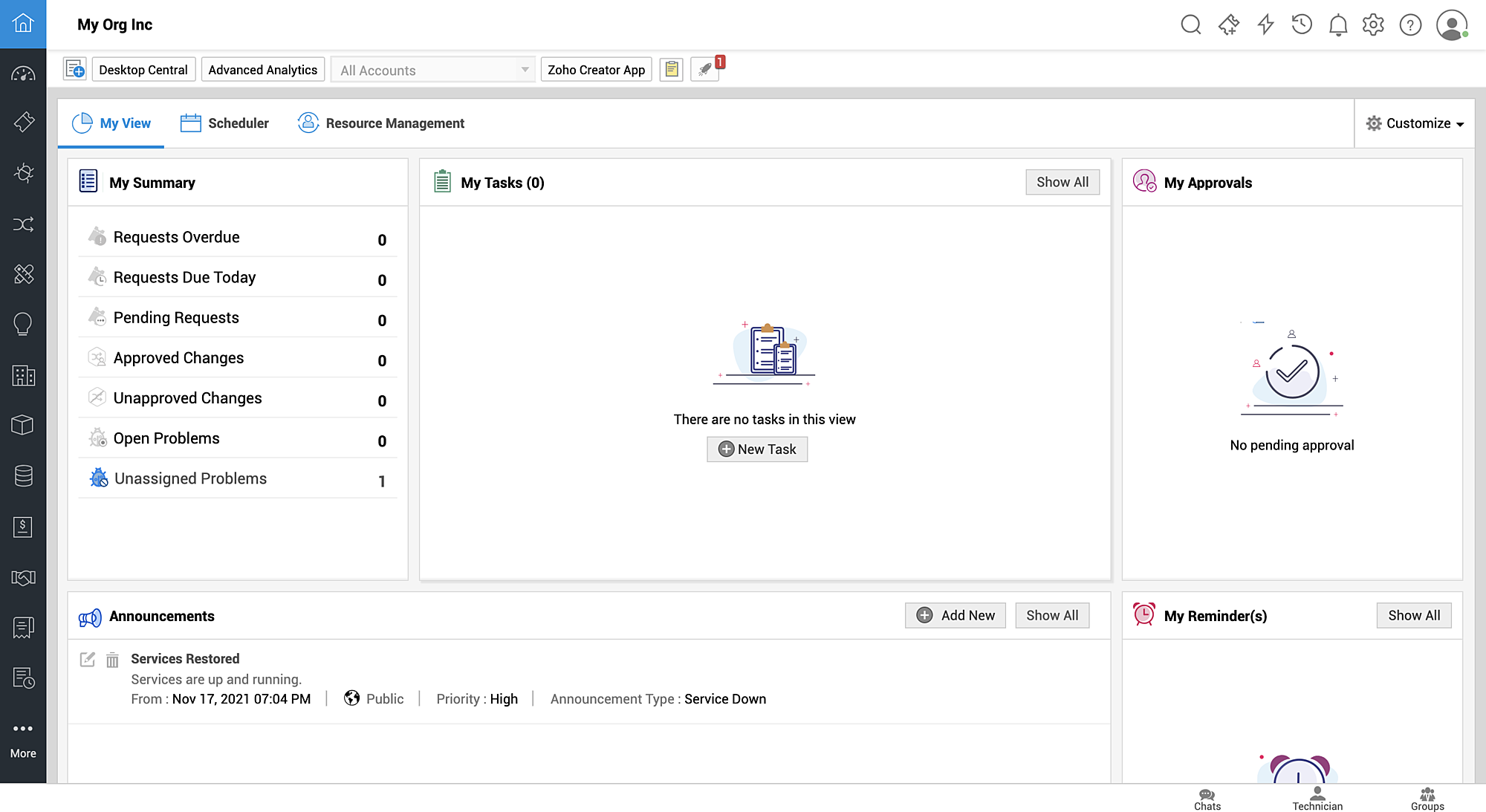The width and height of the screenshot is (1486, 812).
Task: Open the rocket icon with red badge
Action: [705, 70]
